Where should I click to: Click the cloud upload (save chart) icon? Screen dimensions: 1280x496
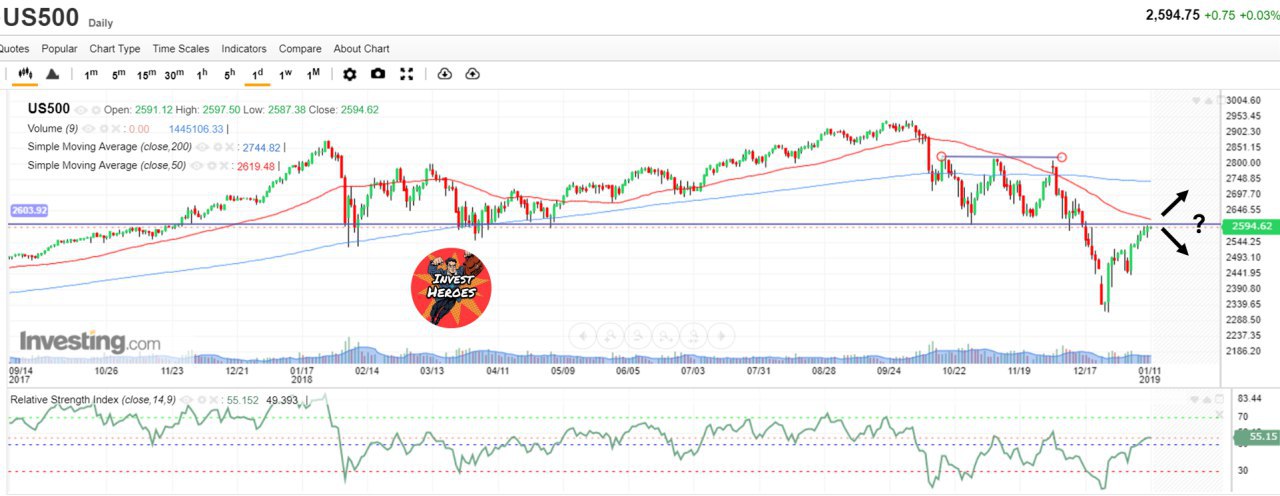pos(472,74)
